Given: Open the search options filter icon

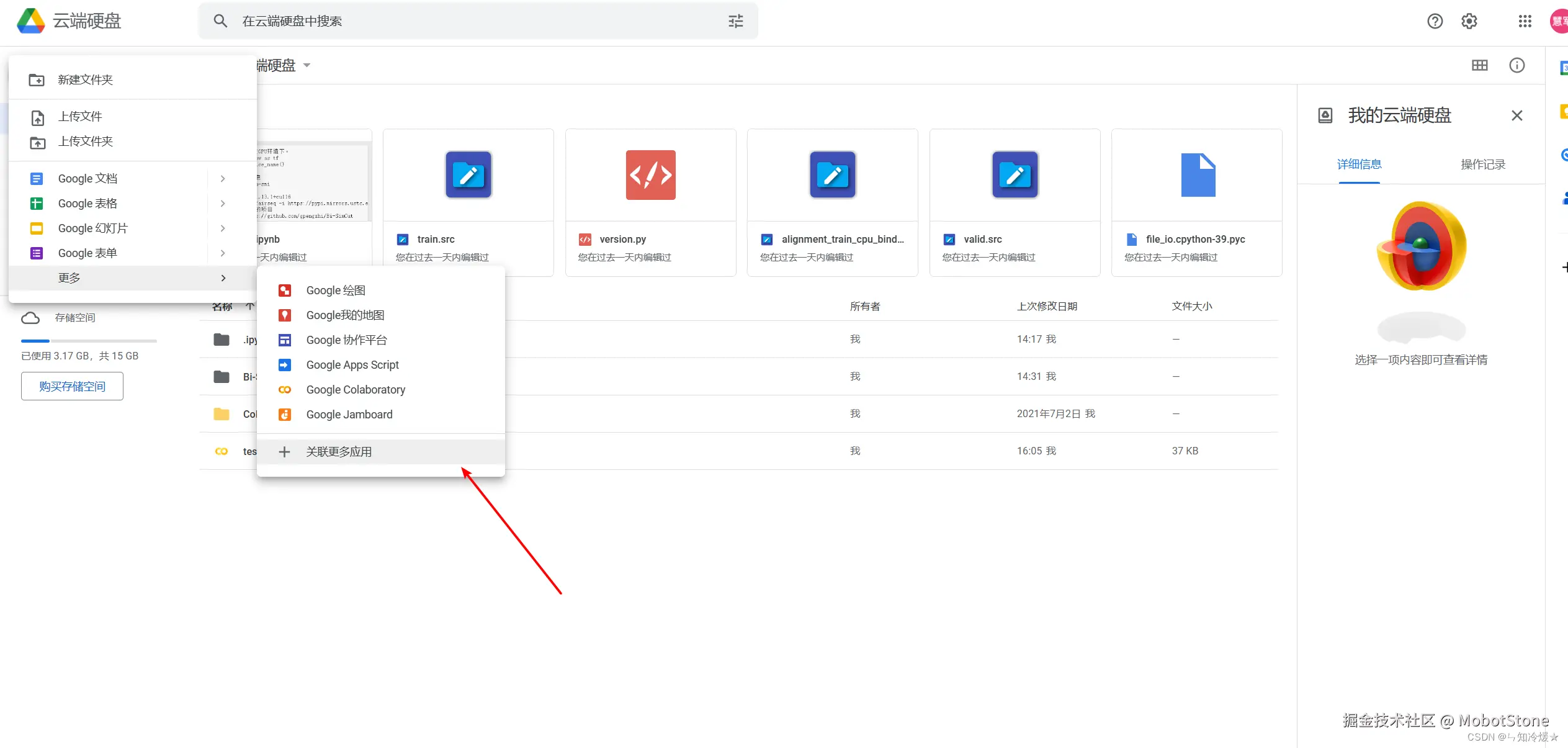Looking at the screenshot, I should pyautogui.click(x=735, y=22).
